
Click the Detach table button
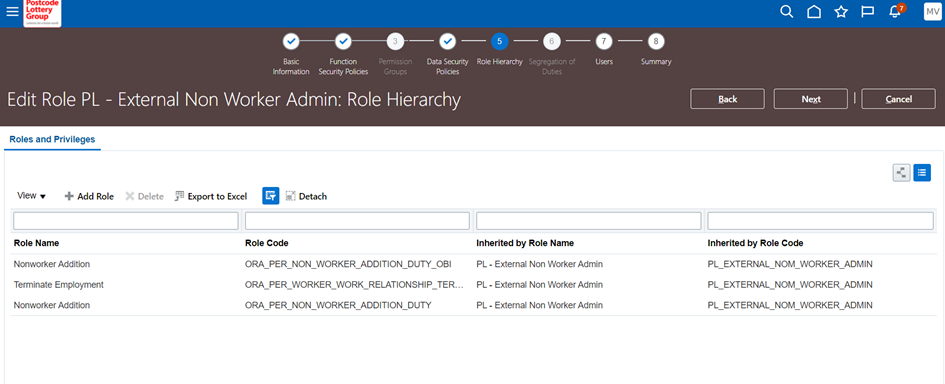(306, 196)
